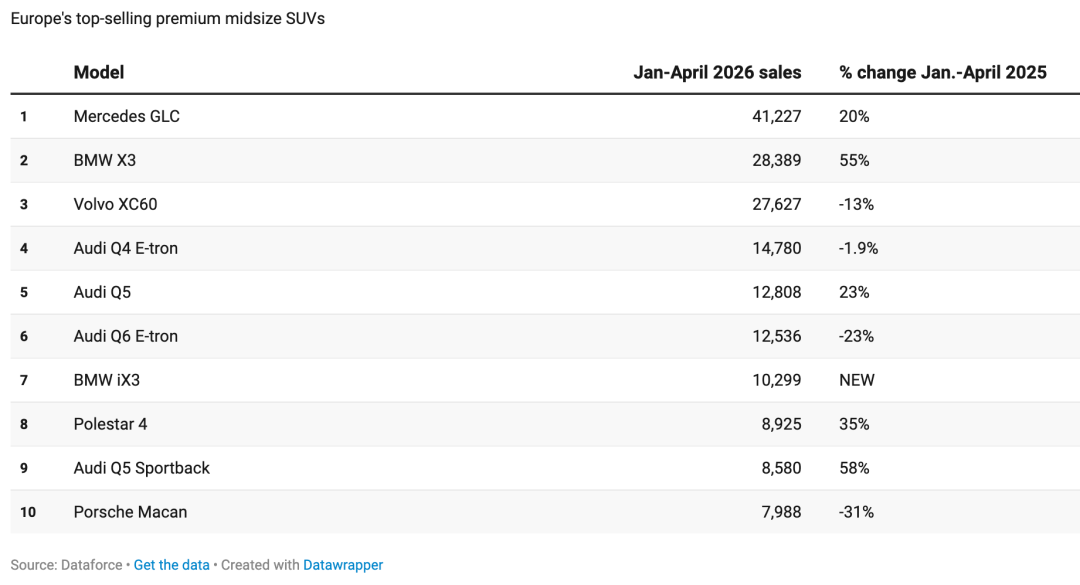Click the NEW label for BMW iX3

click(x=857, y=380)
